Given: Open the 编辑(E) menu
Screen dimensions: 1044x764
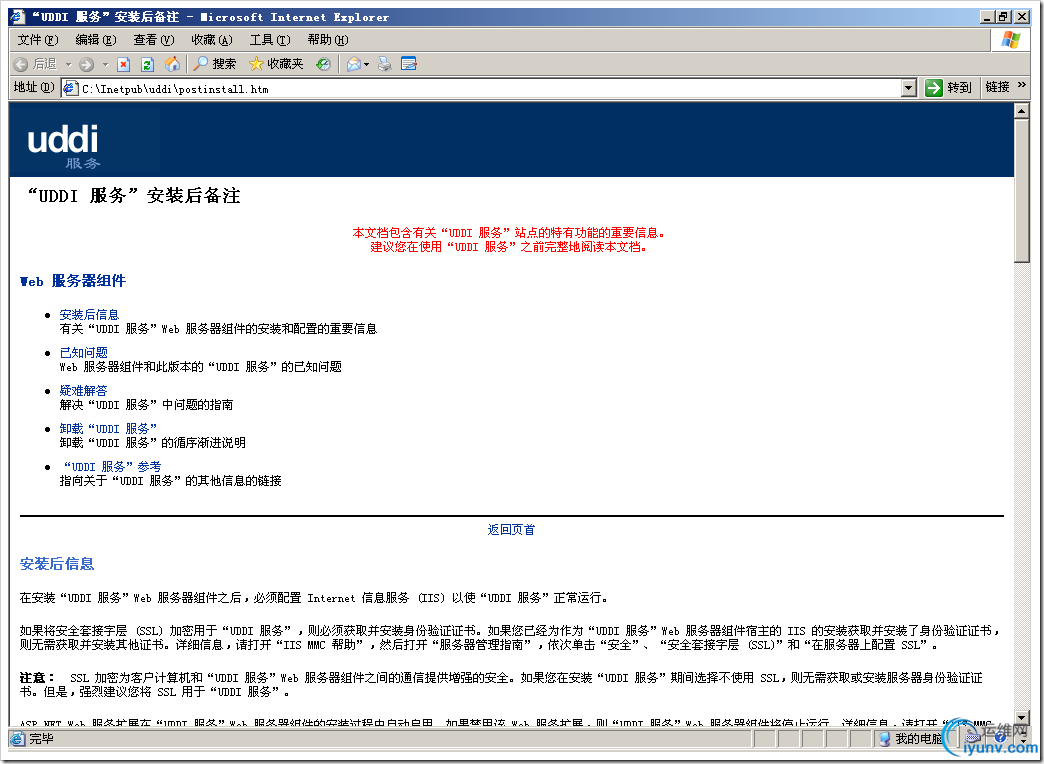Looking at the screenshot, I should (x=96, y=40).
